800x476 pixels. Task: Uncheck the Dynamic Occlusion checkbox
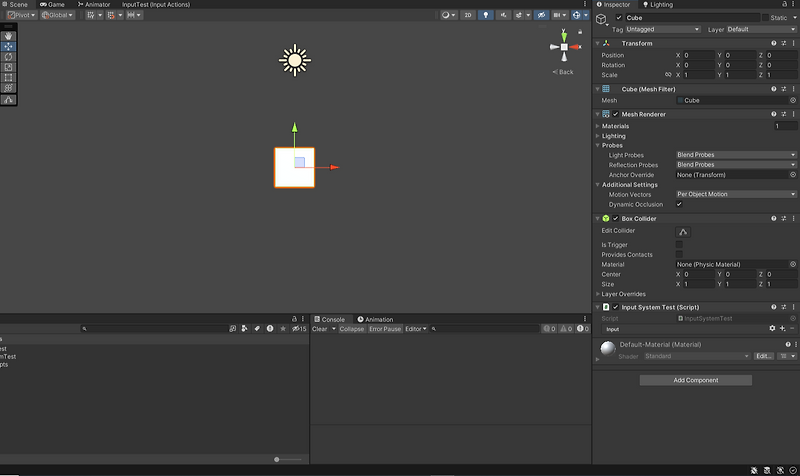click(x=680, y=204)
